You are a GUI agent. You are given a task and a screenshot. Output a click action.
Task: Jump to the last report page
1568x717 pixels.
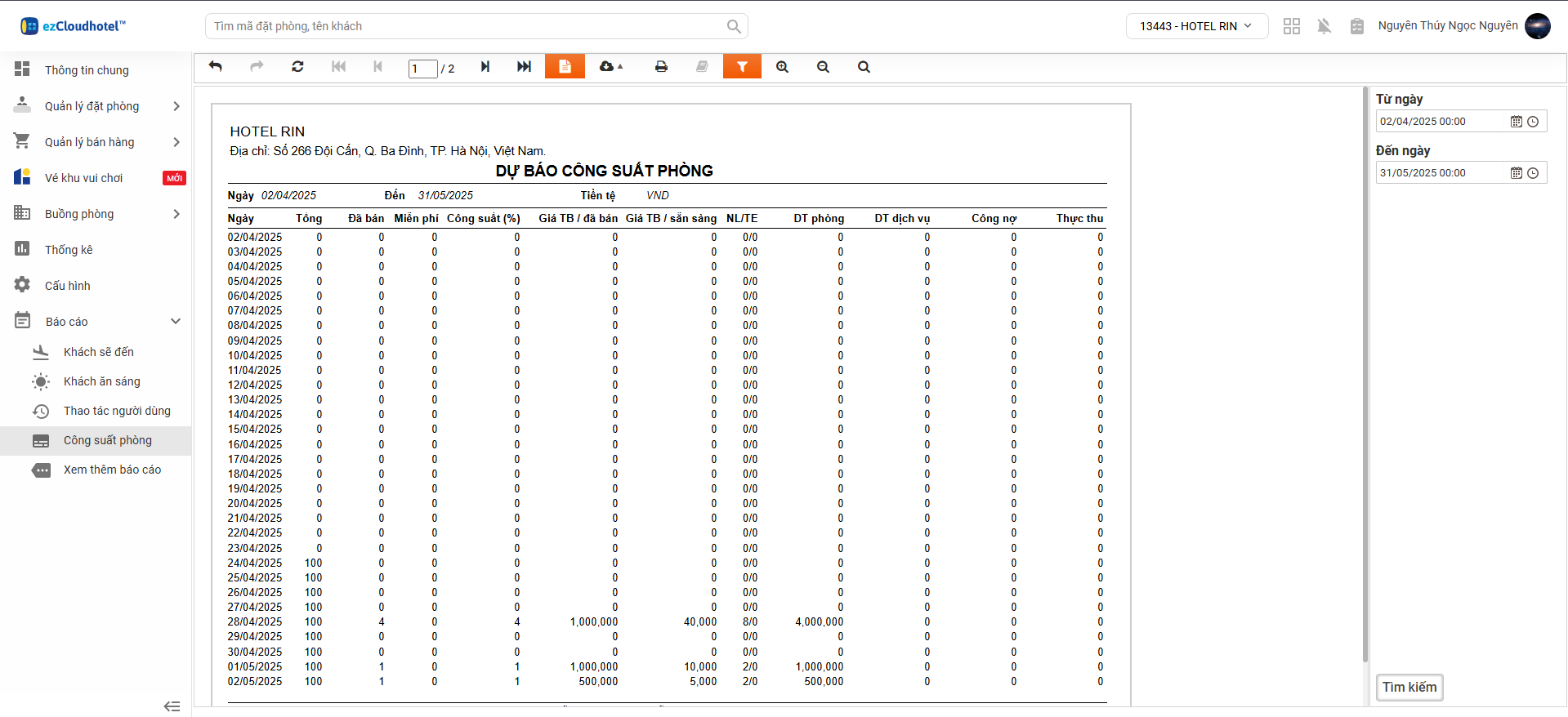click(524, 67)
